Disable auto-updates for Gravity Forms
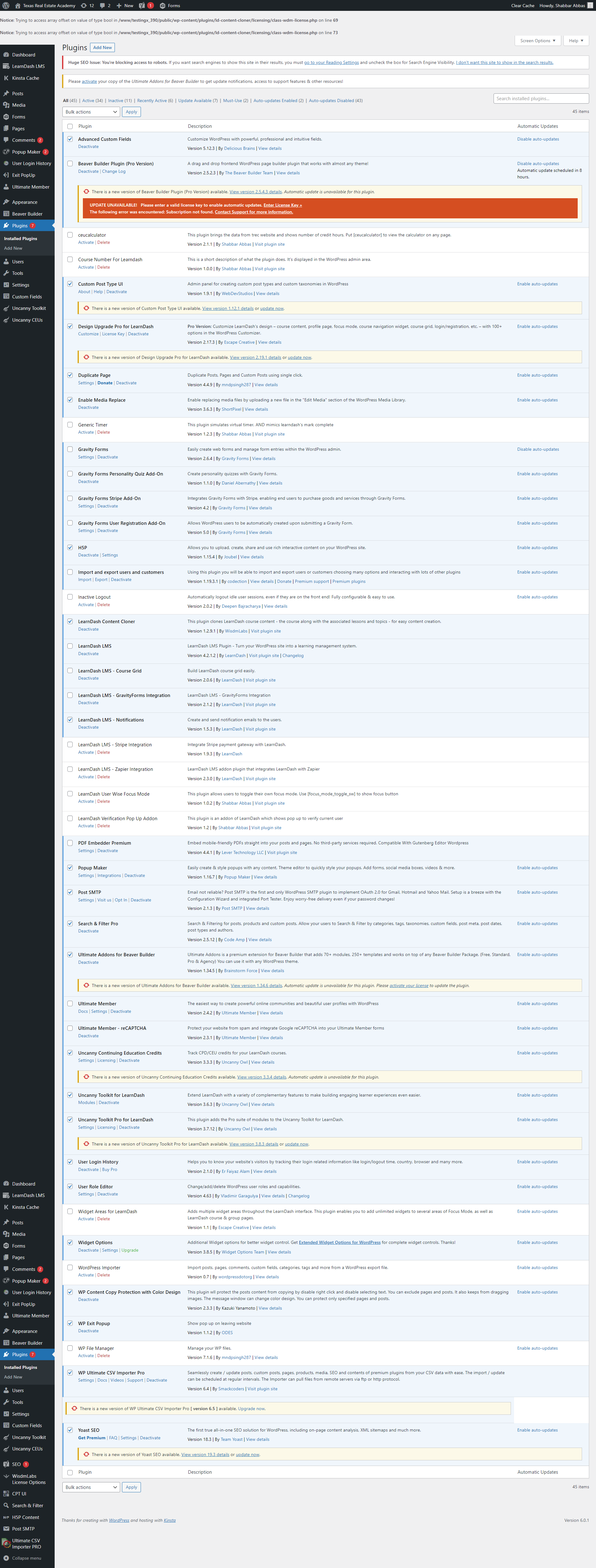The width and height of the screenshot is (596, 1568). [538, 449]
